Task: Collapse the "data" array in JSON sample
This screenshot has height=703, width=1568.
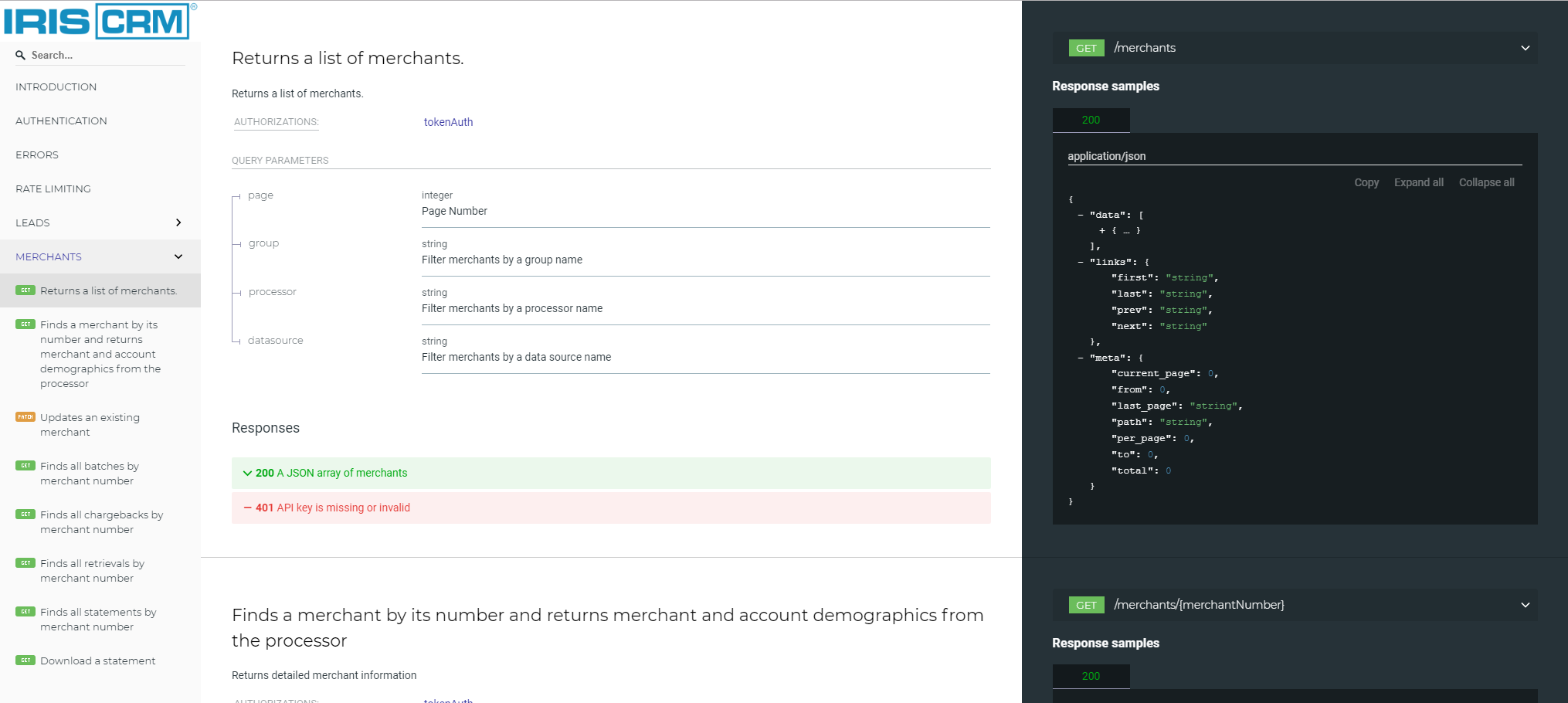Action: (1080, 216)
